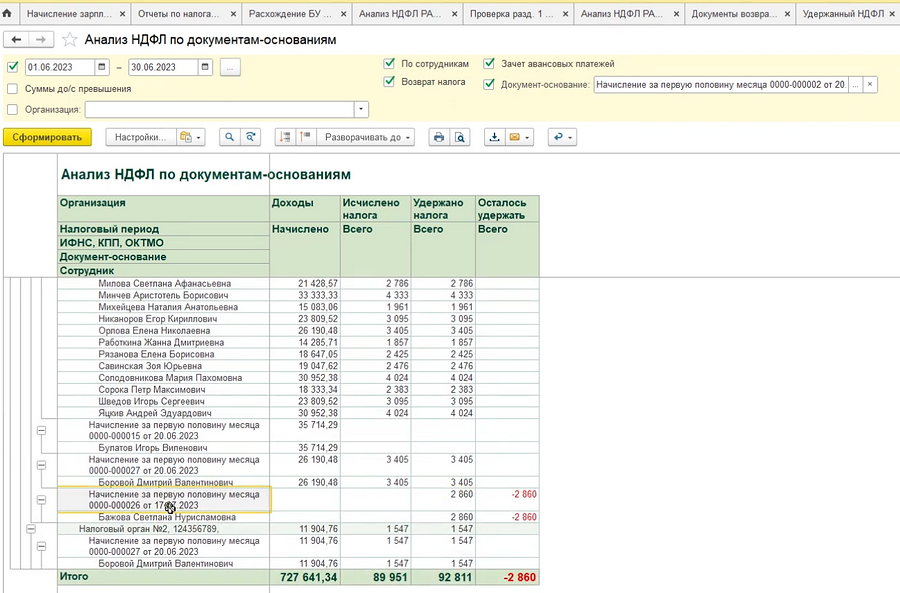900x593 pixels.
Task: Click the Документ-основание input field
Action: [721, 84]
